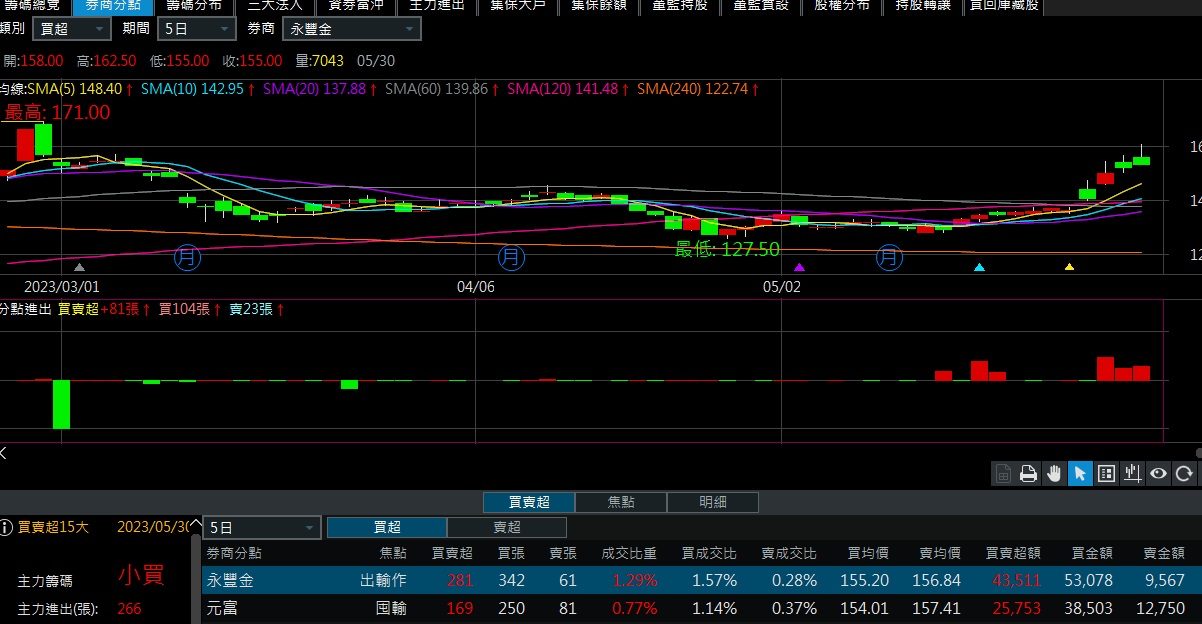Select the hand pan tool
The image size is (1202, 624).
coord(1054,474)
